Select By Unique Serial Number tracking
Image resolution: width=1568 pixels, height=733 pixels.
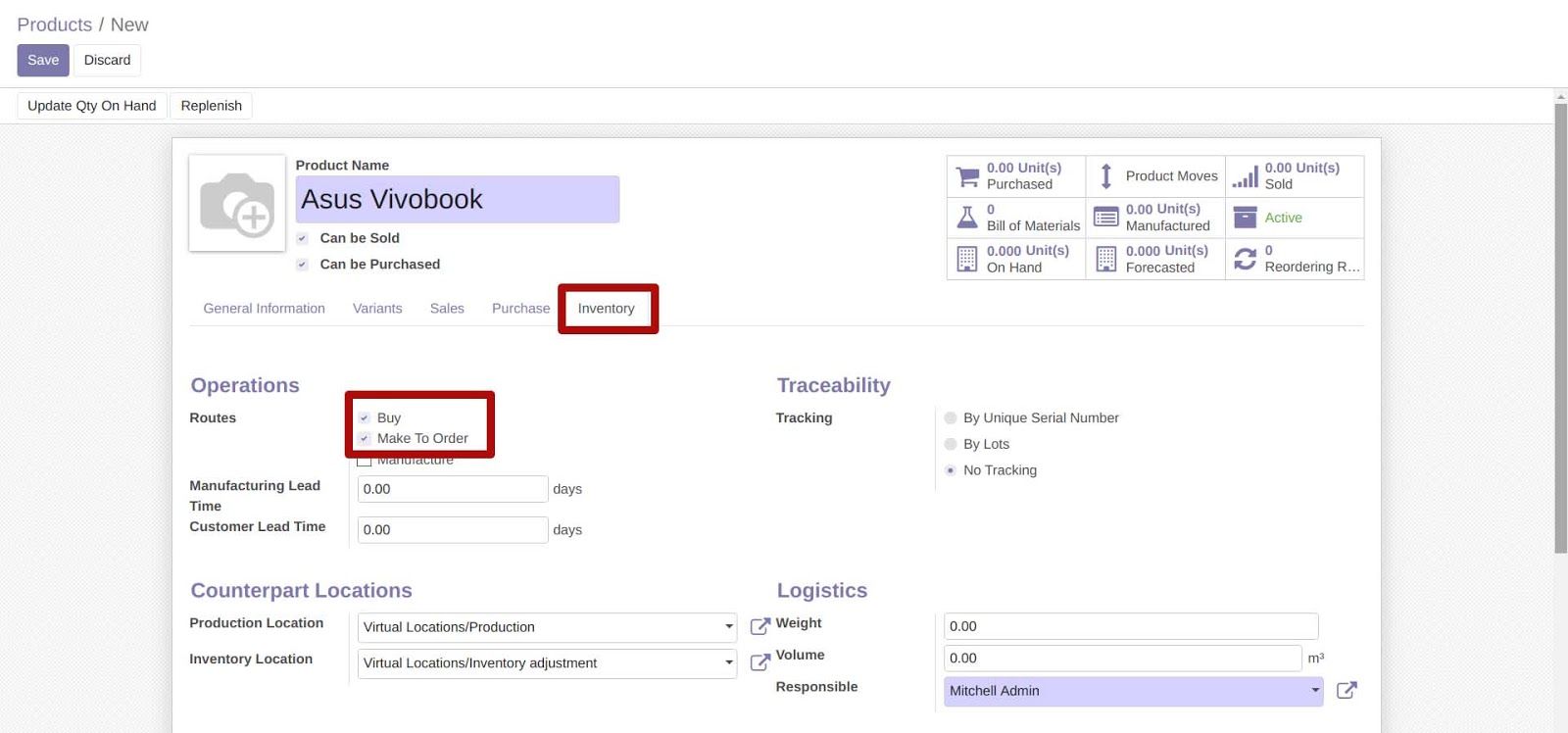point(950,417)
